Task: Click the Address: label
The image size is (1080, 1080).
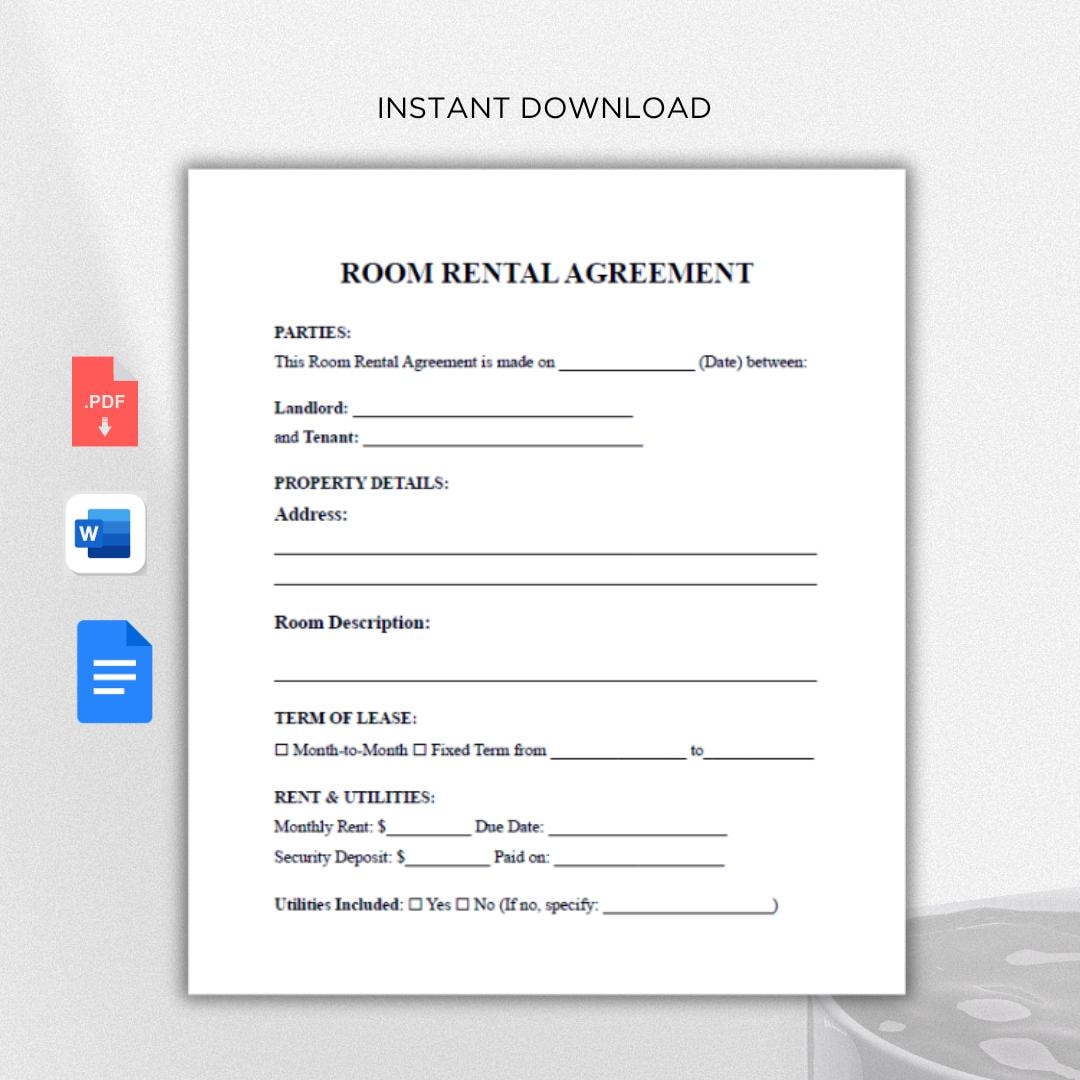Action: coord(311,515)
